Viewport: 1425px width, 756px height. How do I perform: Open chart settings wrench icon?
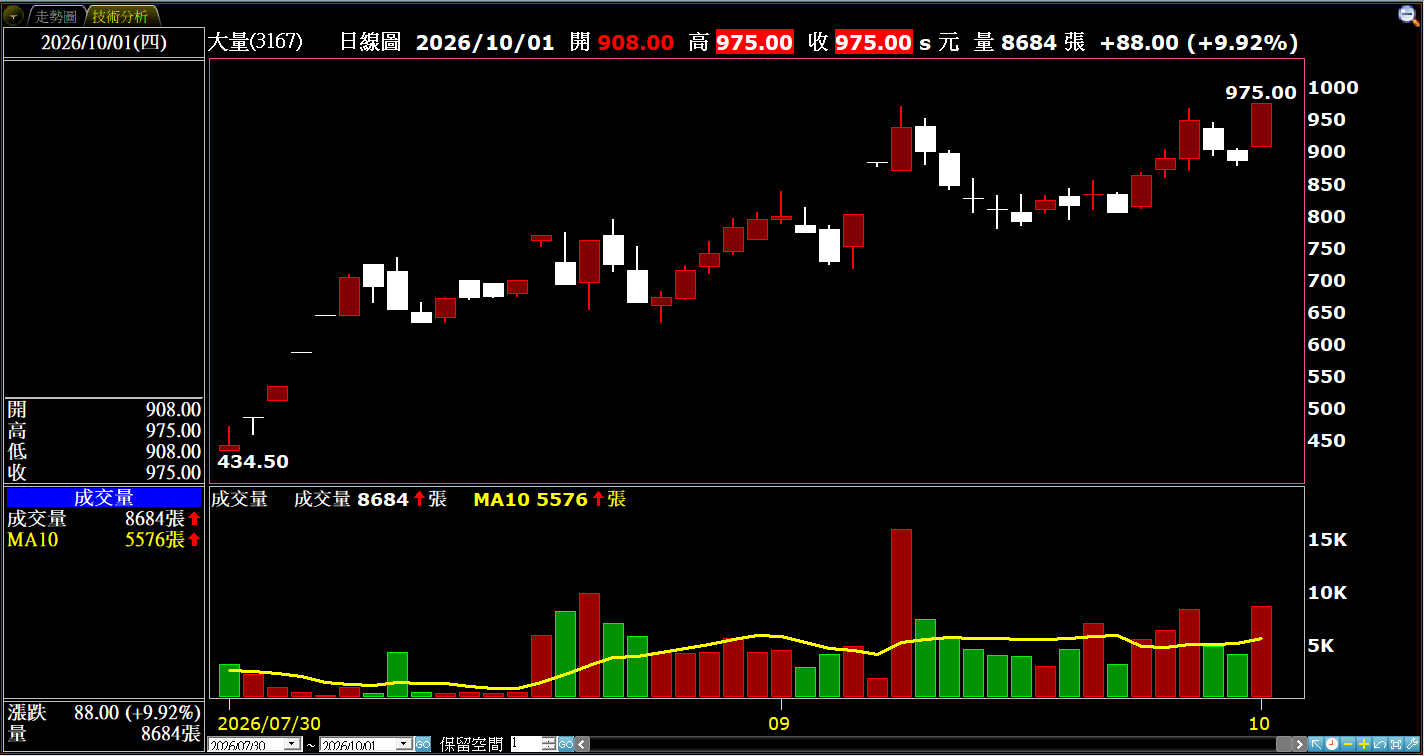click(1412, 744)
